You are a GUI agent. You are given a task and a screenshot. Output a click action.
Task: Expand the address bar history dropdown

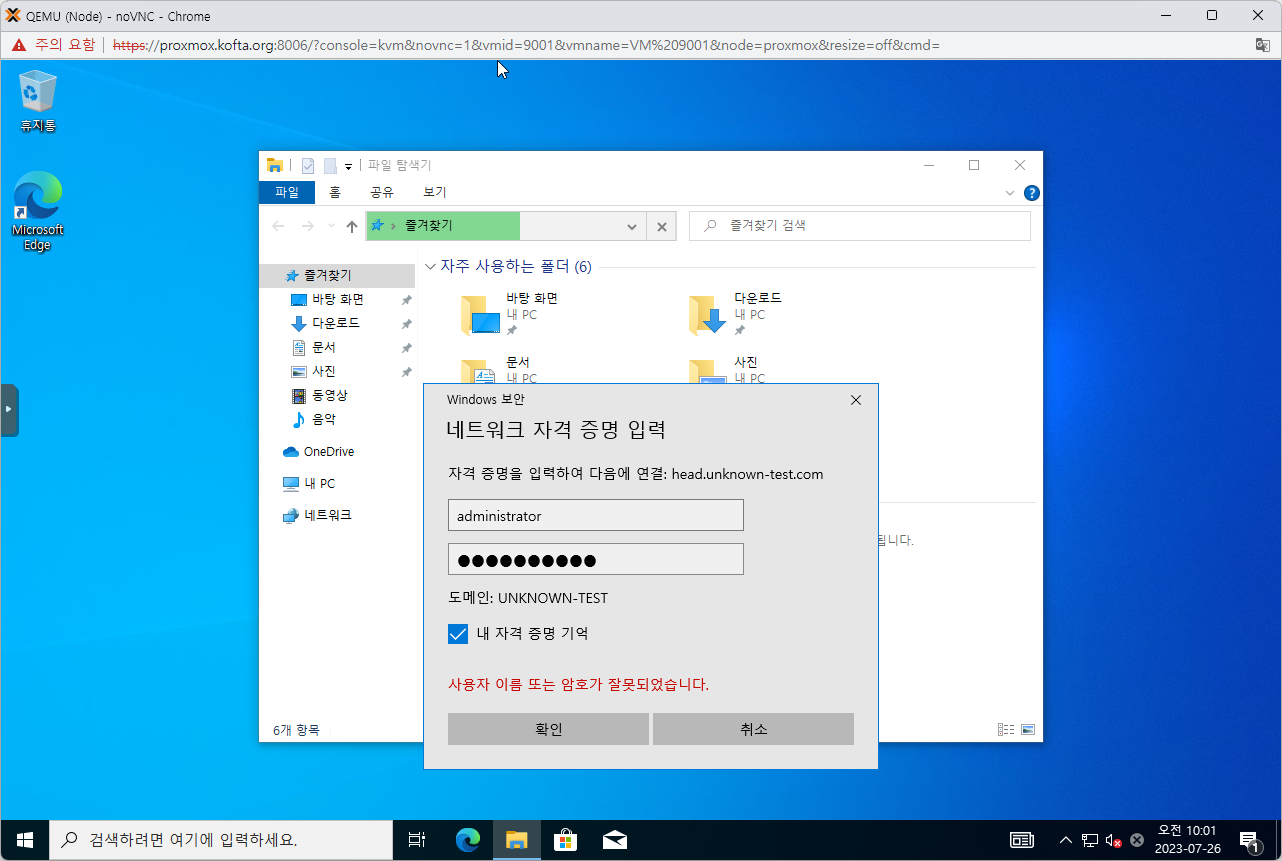tap(631, 227)
